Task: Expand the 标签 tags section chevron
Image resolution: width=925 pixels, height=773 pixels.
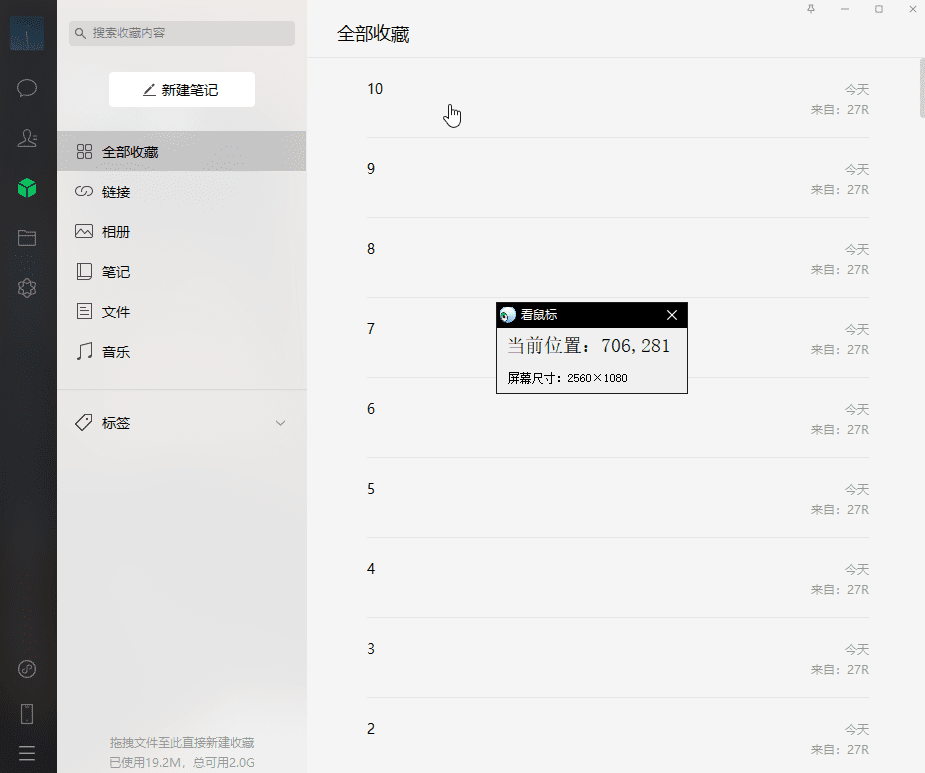Action: click(x=280, y=423)
